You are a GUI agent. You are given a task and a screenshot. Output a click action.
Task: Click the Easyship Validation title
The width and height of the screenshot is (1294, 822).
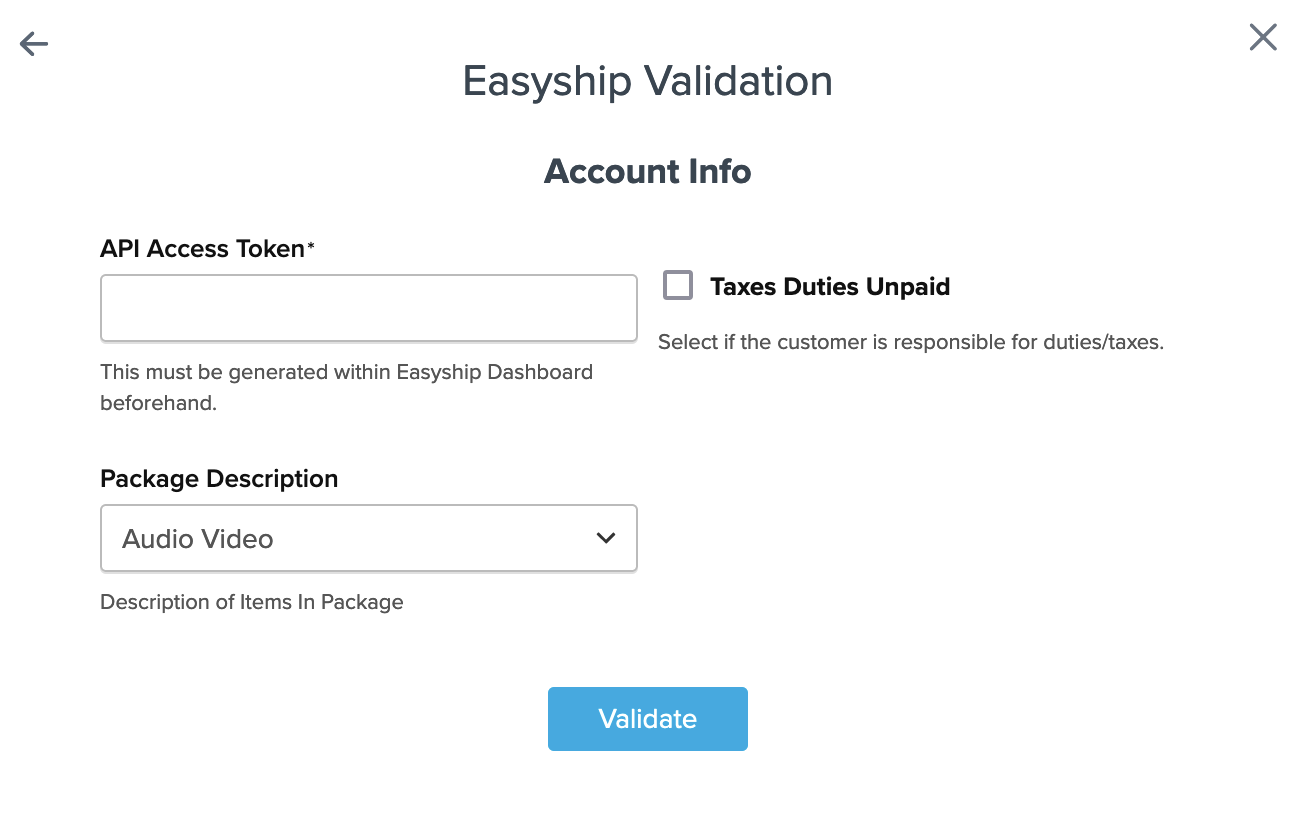[647, 81]
